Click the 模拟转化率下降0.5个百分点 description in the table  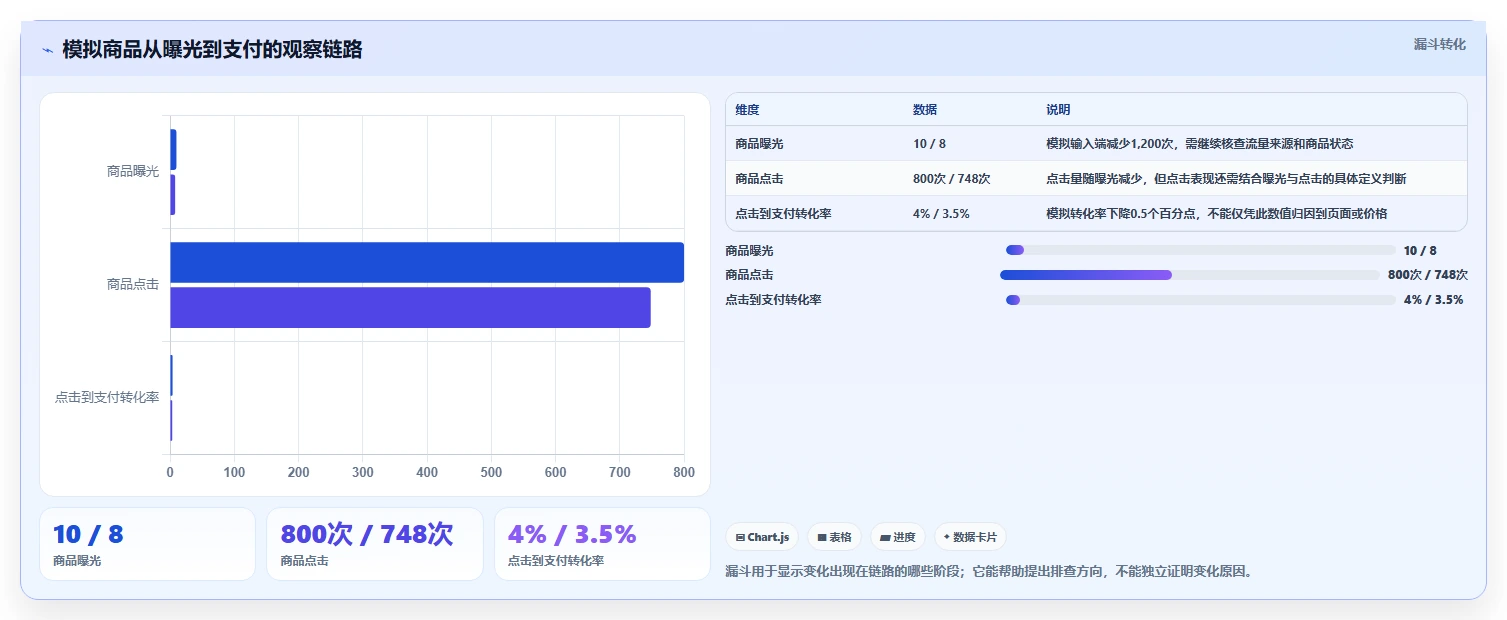1217,214
